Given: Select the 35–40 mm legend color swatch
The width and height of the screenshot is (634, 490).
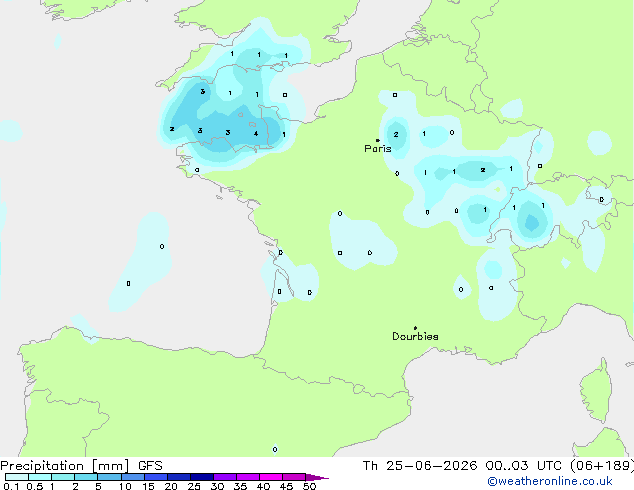Looking at the screenshot, I should (247, 477).
